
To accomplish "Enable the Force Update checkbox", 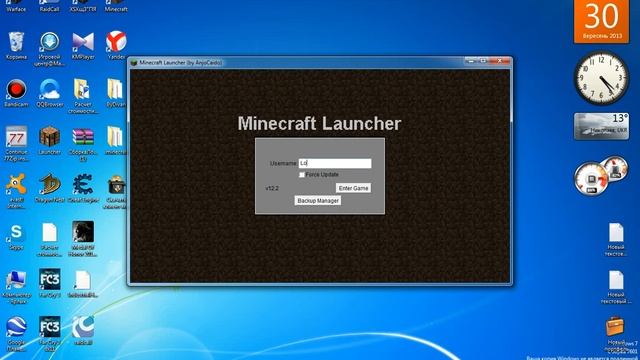I will (302, 175).
